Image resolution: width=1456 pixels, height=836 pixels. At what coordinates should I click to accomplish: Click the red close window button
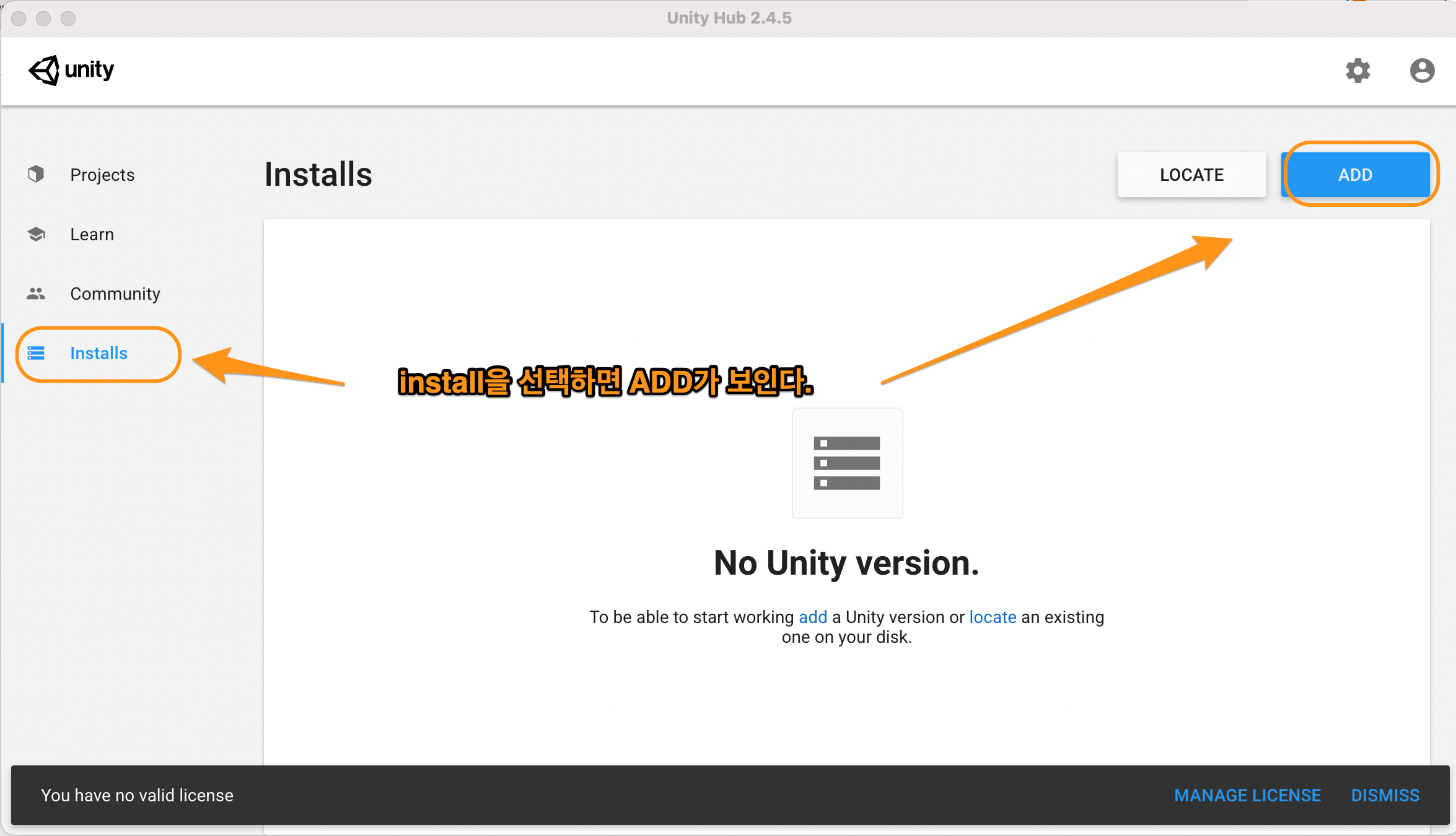[x=19, y=19]
